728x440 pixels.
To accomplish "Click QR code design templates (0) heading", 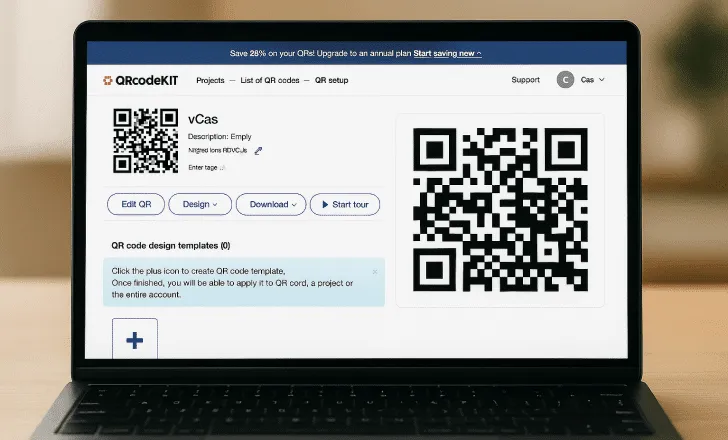I will point(171,246).
